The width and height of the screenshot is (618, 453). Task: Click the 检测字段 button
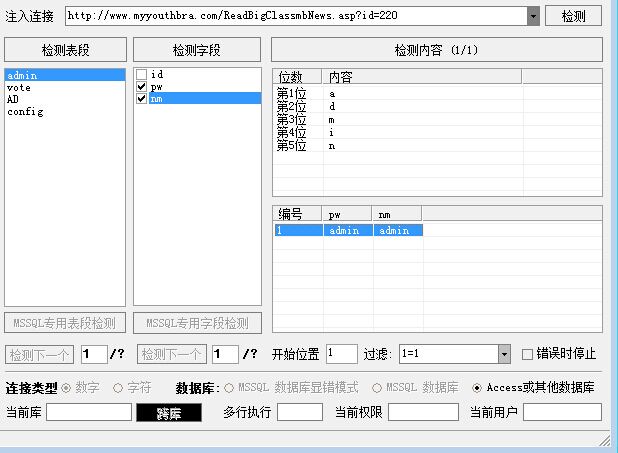click(x=197, y=50)
